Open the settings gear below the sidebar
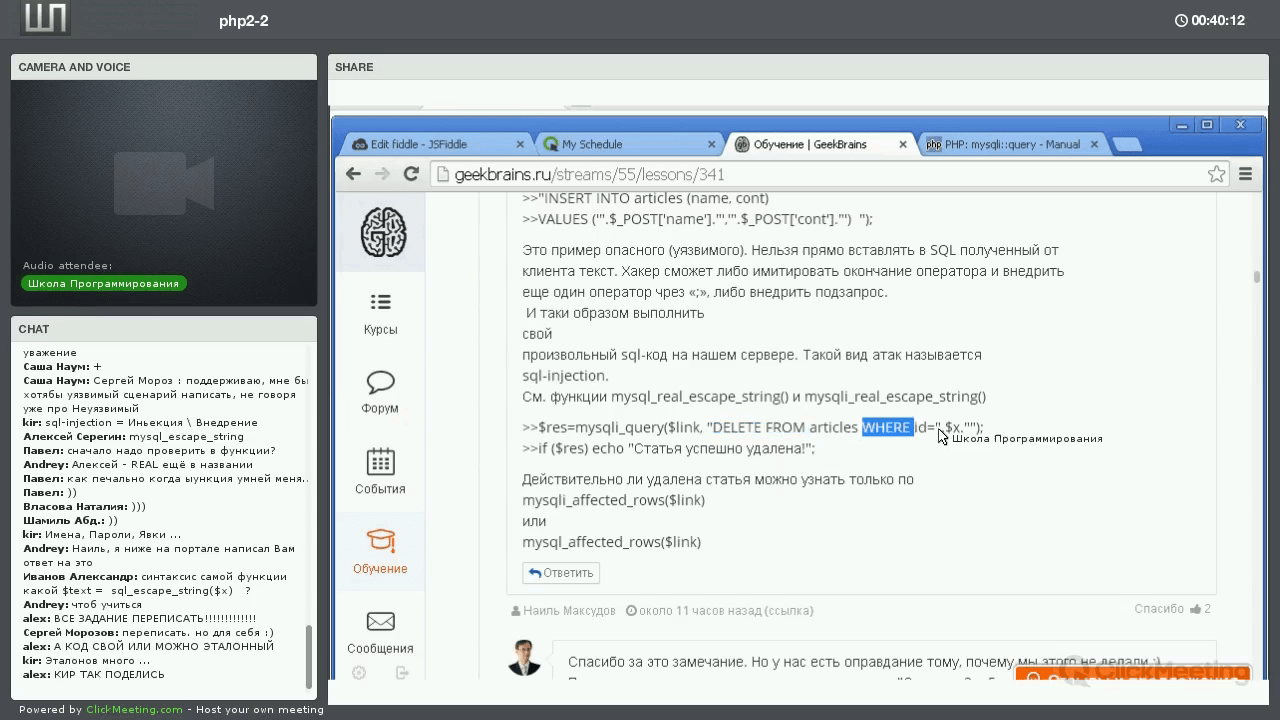The height and width of the screenshot is (720, 1280). coord(359,673)
